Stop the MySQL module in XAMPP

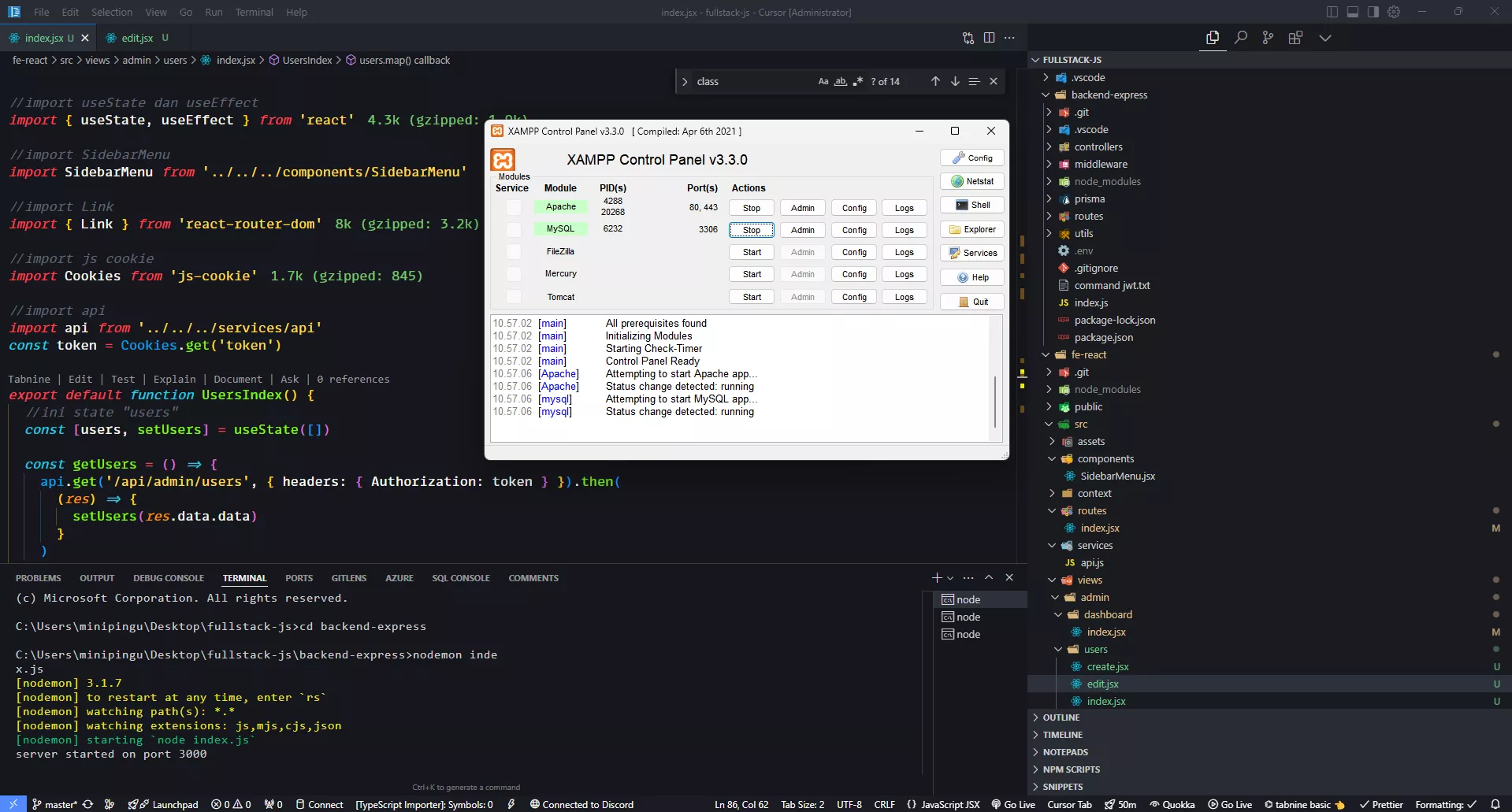[x=752, y=230]
